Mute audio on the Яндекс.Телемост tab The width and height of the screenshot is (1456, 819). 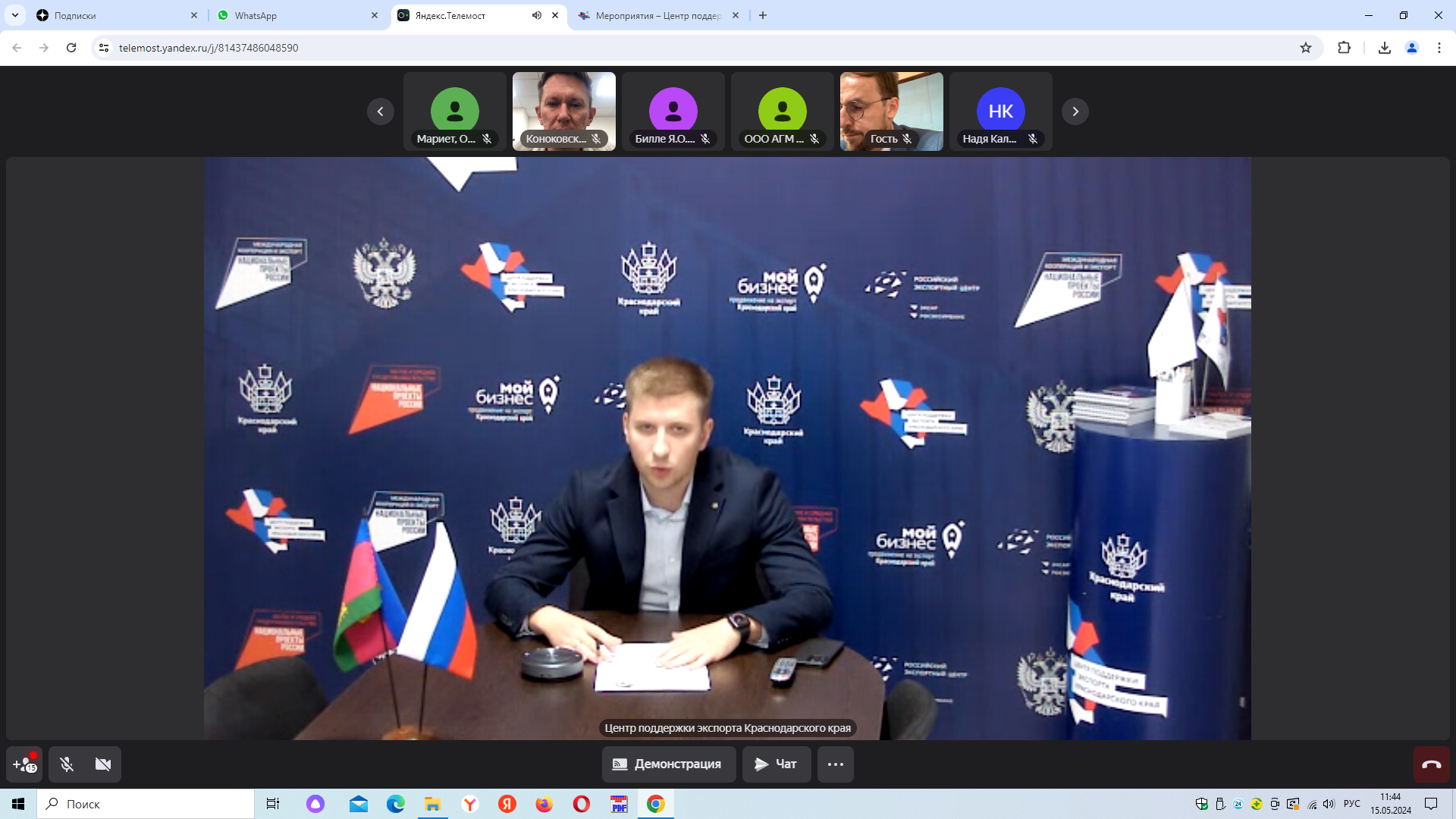point(537,15)
